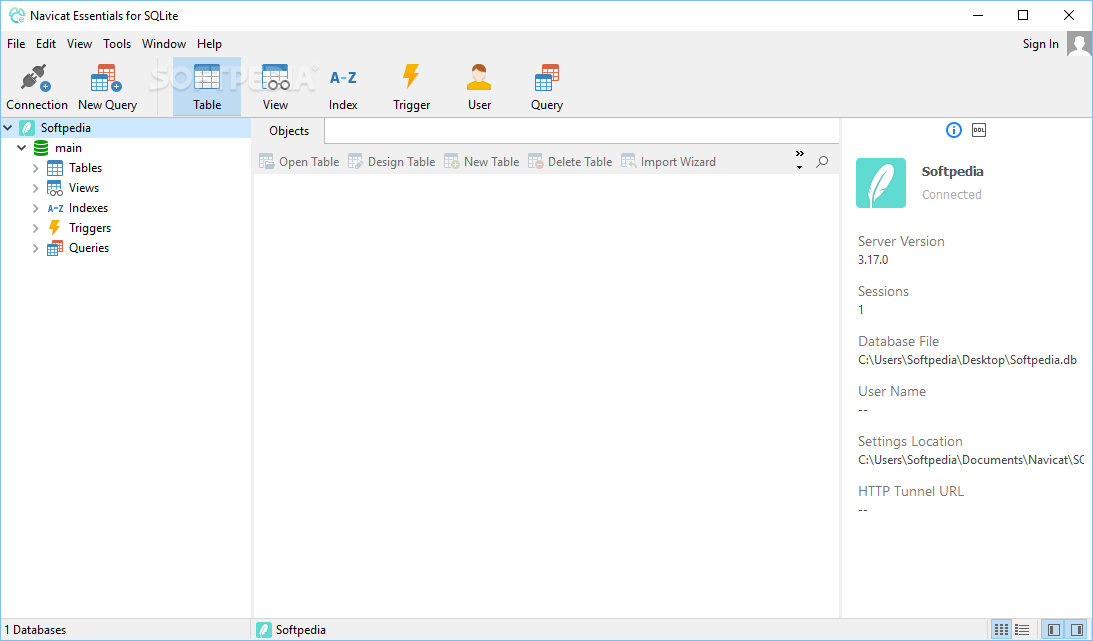
Task: Select Tables in the tree
Action: click(85, 168)
